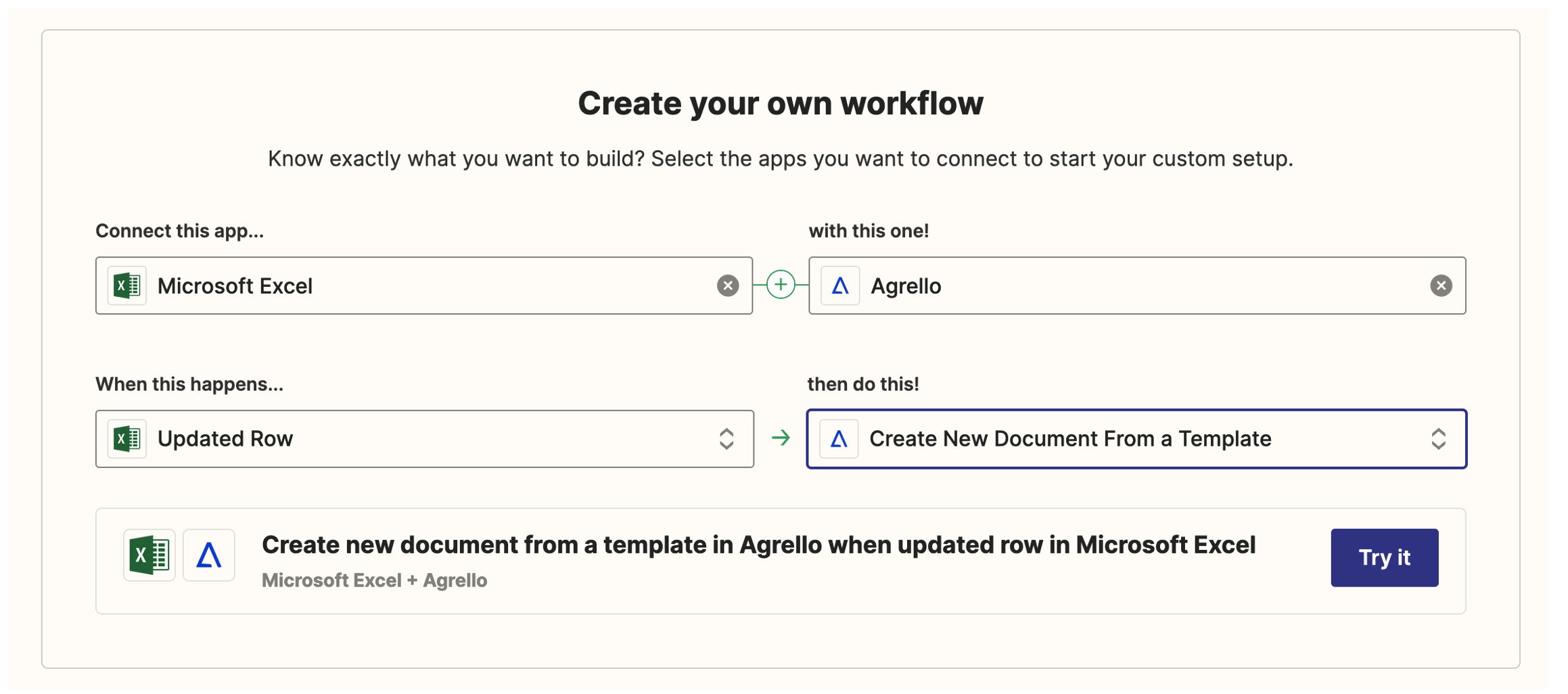Click the Try it button

pos(1384,557)
